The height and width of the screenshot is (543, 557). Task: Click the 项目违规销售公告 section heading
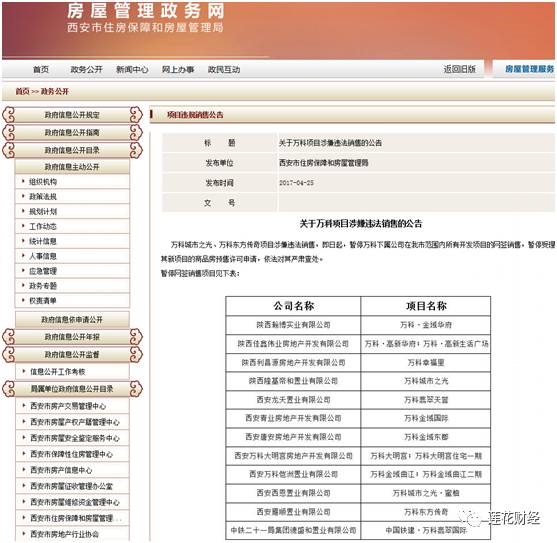pos(195,115)
